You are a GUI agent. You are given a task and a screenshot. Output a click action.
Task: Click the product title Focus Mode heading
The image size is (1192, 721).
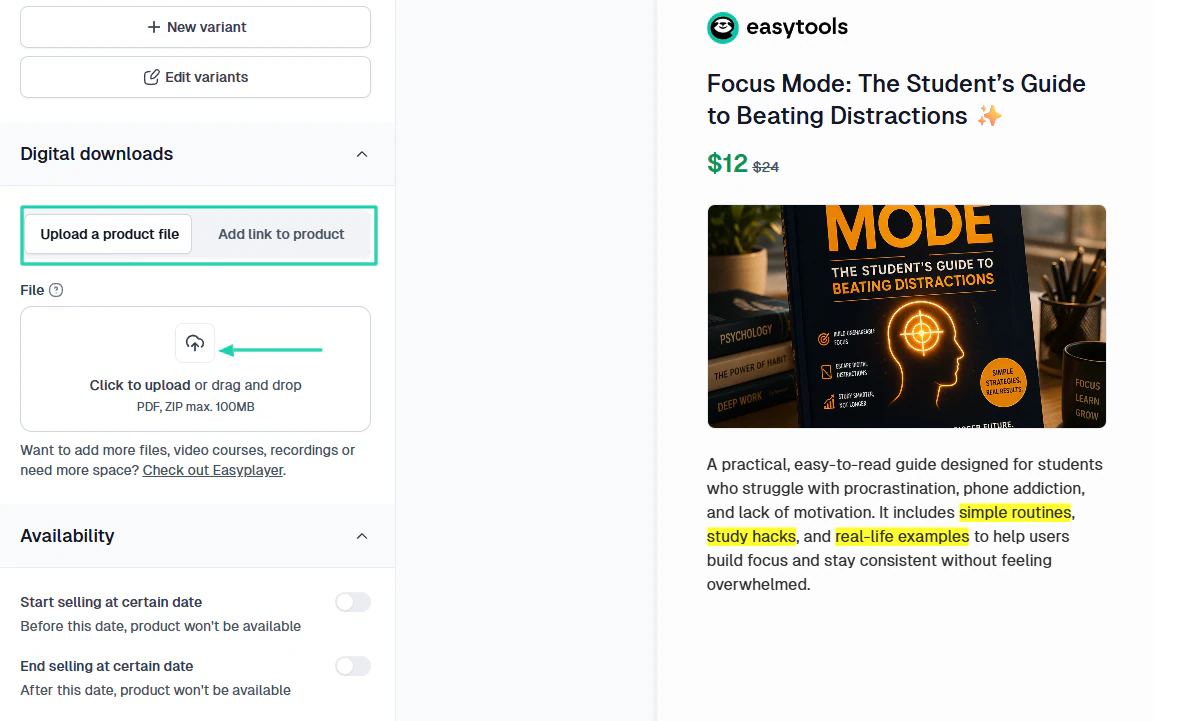[896, 100]
